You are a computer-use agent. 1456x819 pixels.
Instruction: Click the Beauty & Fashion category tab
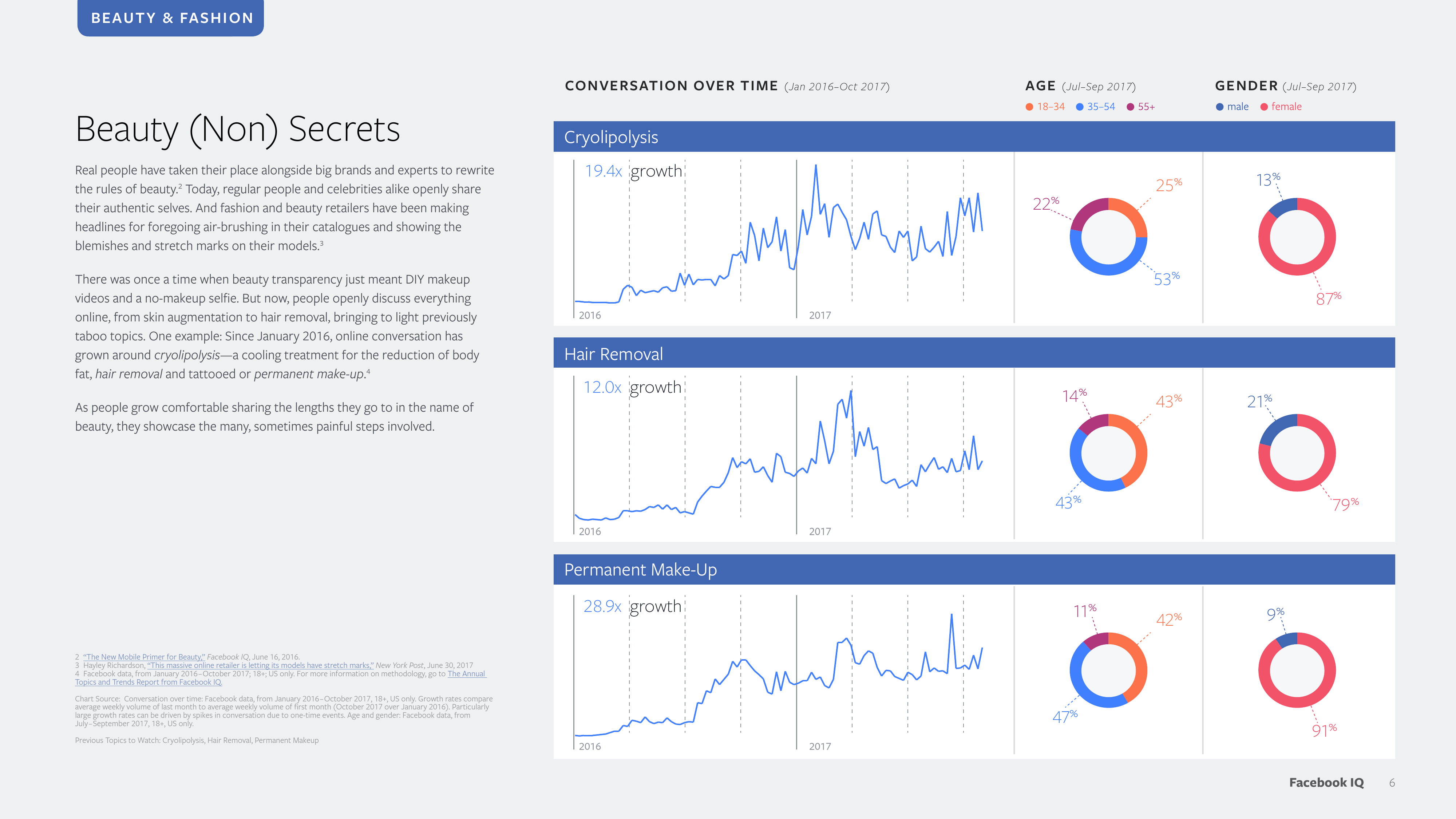(x=171, y=18)
